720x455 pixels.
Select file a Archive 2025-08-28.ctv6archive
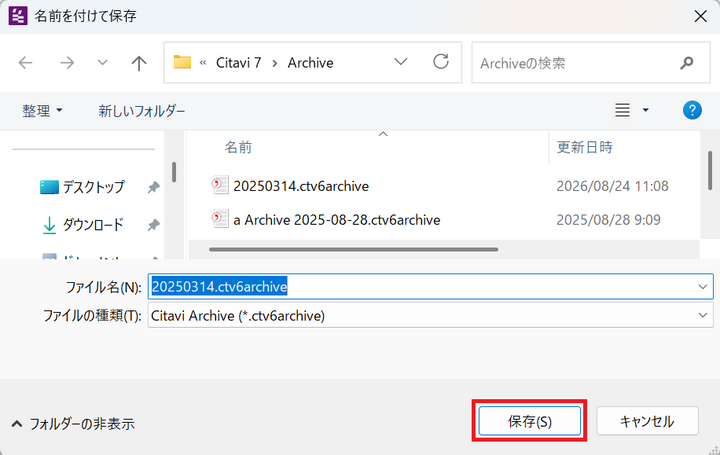(x=337, y=220)
